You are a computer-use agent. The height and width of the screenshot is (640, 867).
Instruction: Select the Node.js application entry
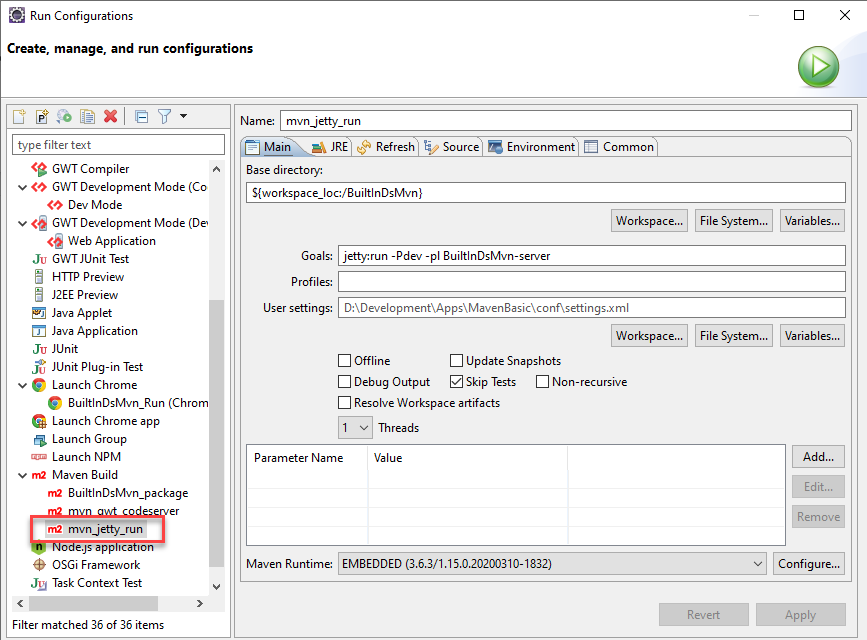[102, 547]
